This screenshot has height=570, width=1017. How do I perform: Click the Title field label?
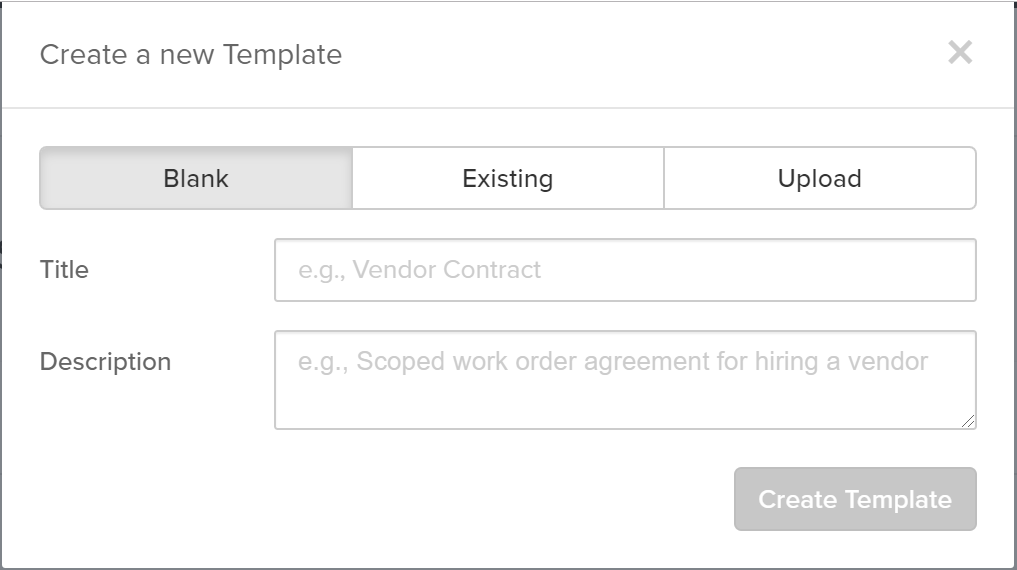pos(64,270)
